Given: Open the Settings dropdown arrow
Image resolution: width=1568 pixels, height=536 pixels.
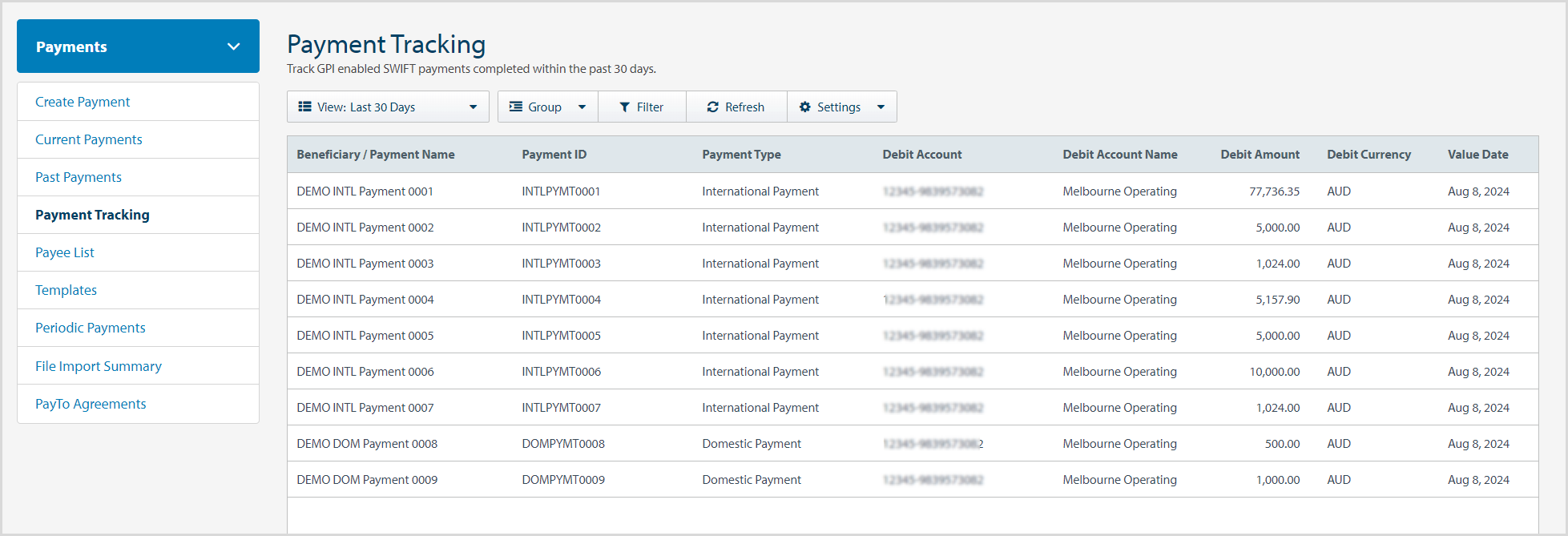Looking at the screenshot, I should (x=881, y=107).
